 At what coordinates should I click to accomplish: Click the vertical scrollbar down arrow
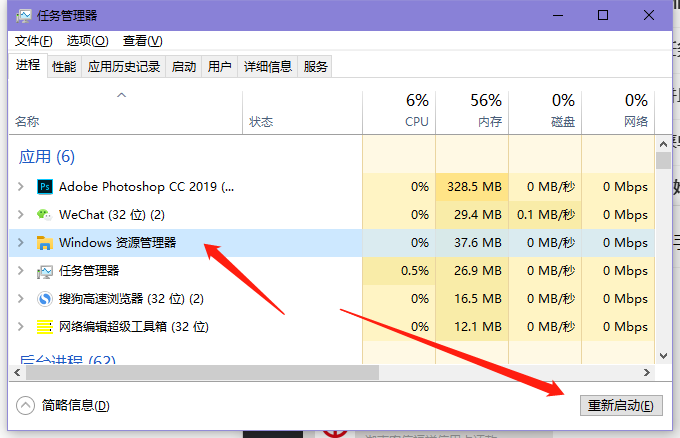(663, 356)
